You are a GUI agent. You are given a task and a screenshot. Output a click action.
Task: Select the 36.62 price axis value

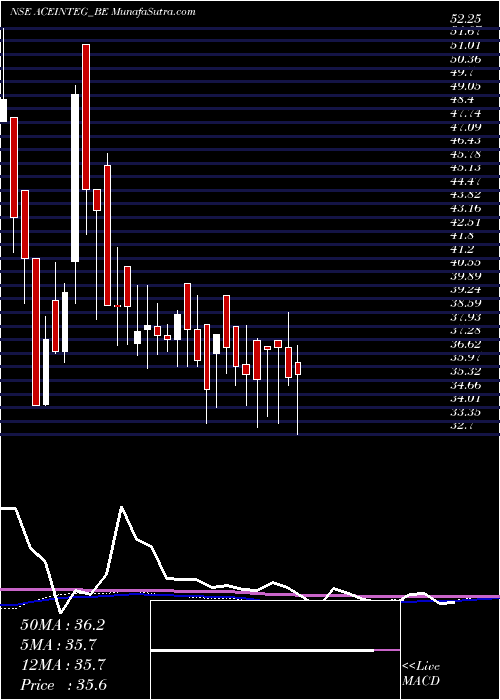tap(466, 345)
